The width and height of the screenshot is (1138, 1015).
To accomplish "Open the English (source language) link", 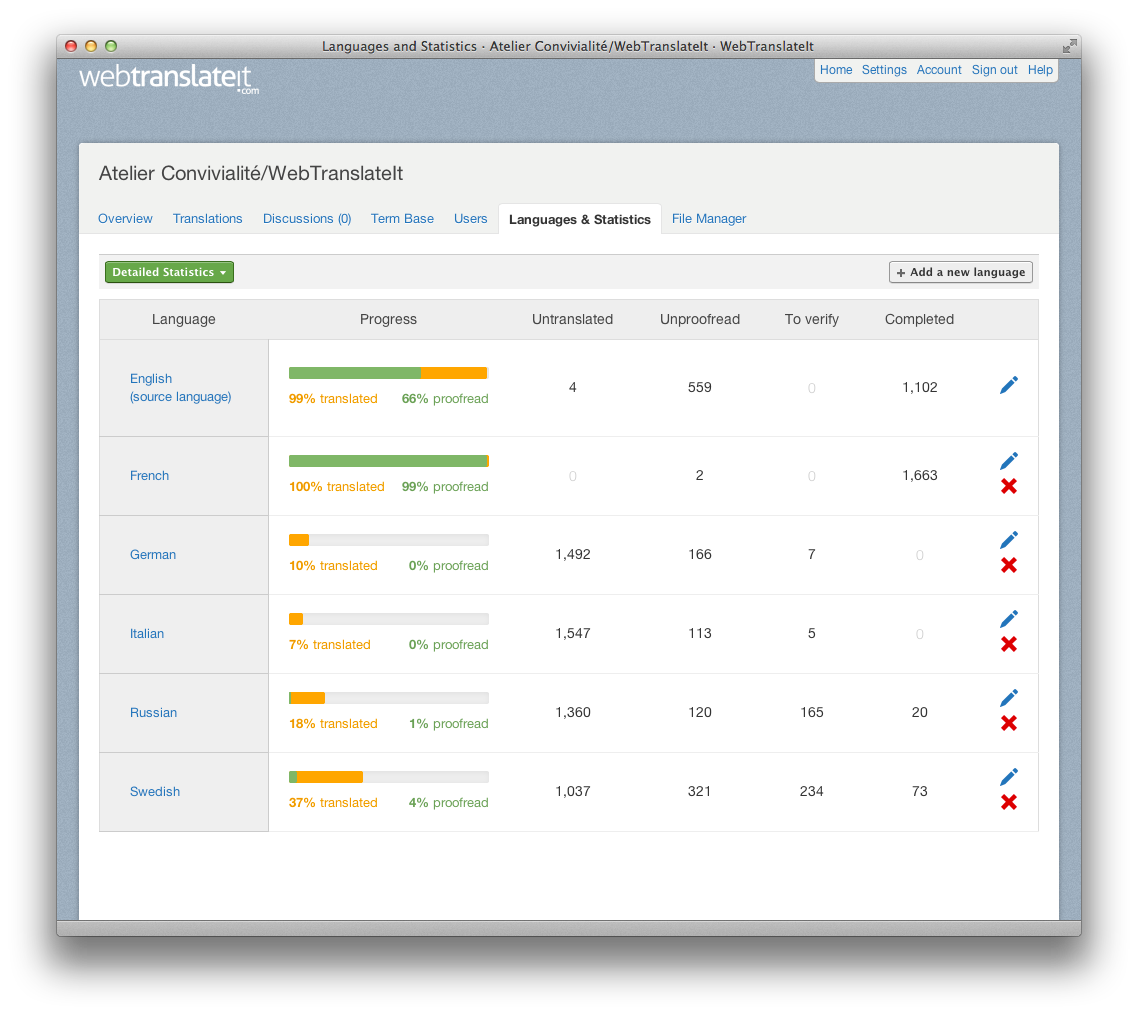I will tap(181, 387).
